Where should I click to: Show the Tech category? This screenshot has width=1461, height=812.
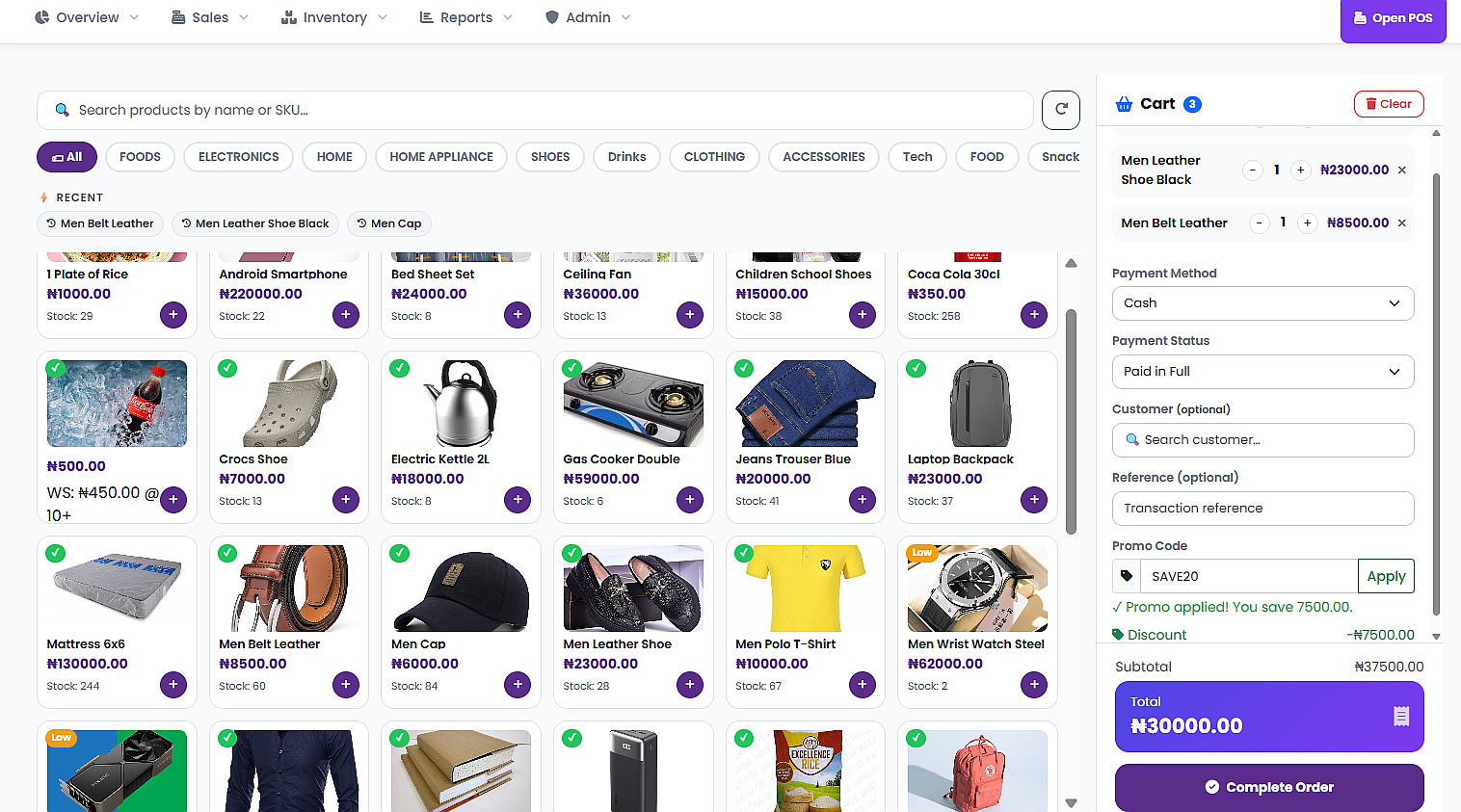click(x=917, y=157)
